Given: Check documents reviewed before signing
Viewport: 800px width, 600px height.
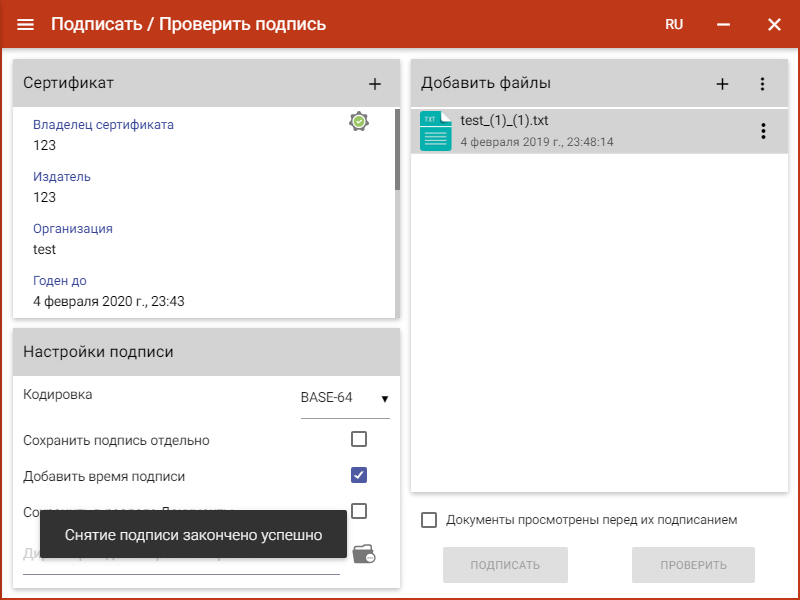Looking at the screenshot, I should point(430,519).
